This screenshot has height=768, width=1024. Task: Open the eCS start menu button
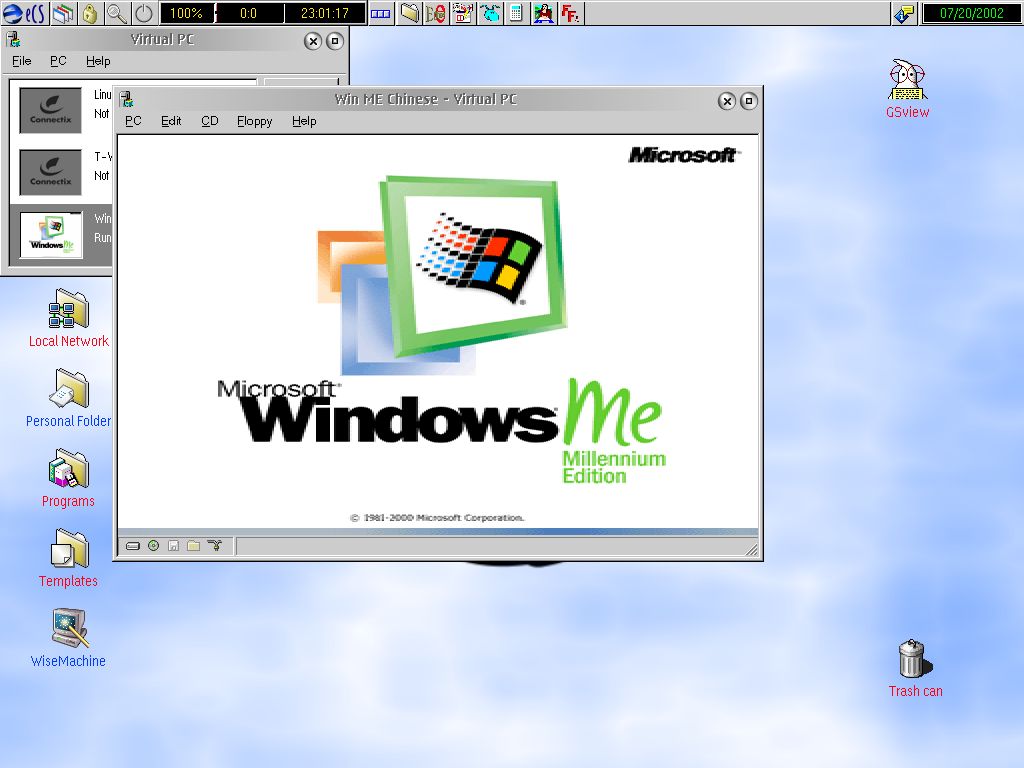click(24, 13)
